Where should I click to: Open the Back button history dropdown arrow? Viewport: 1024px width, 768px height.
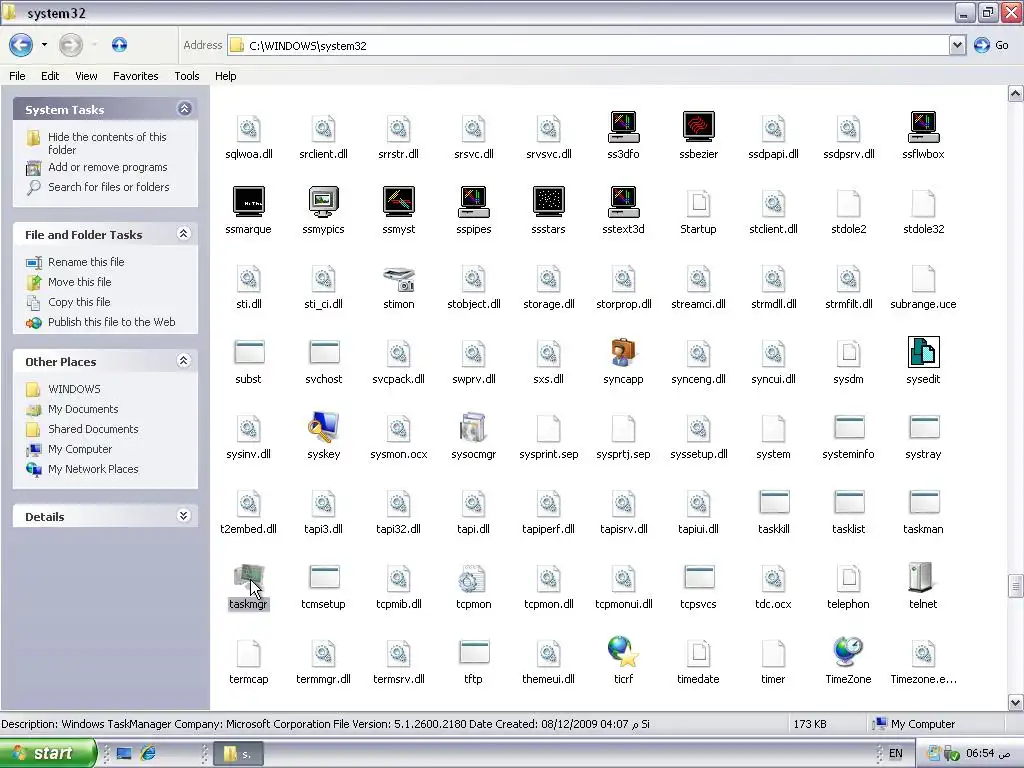click(44, 45)
